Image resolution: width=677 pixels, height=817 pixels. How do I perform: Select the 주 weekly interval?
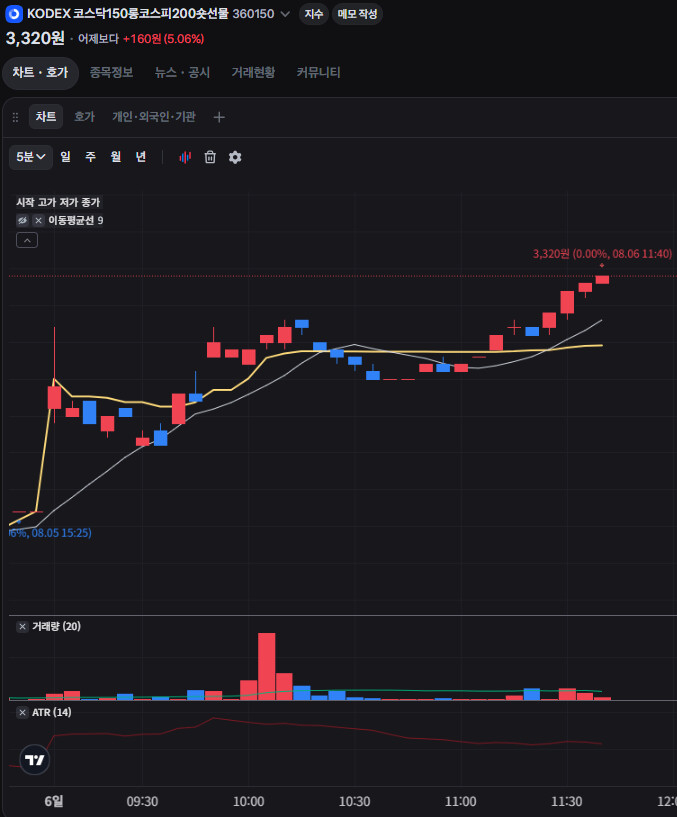pos(91,157)
